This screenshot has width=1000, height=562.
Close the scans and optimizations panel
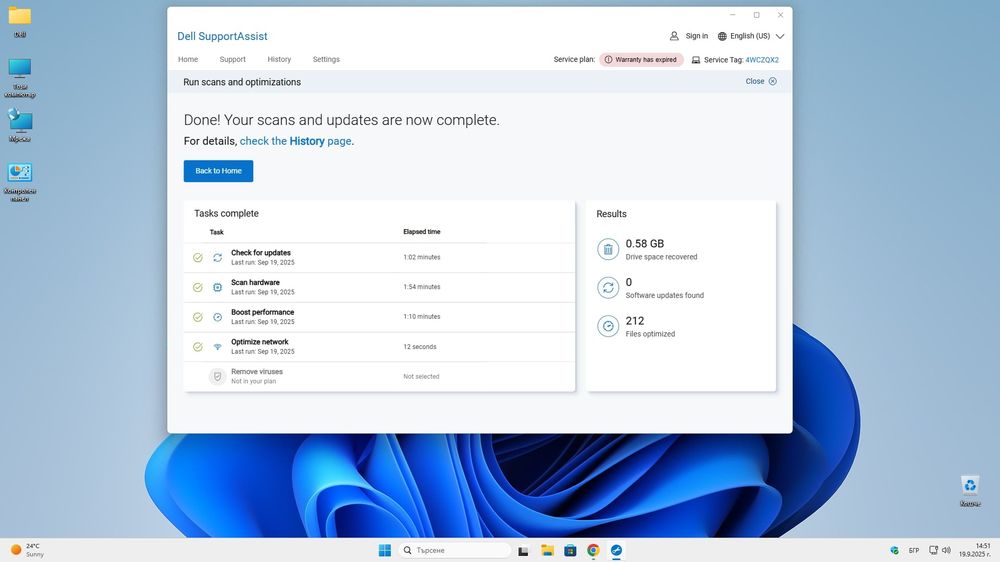point(761,81)
